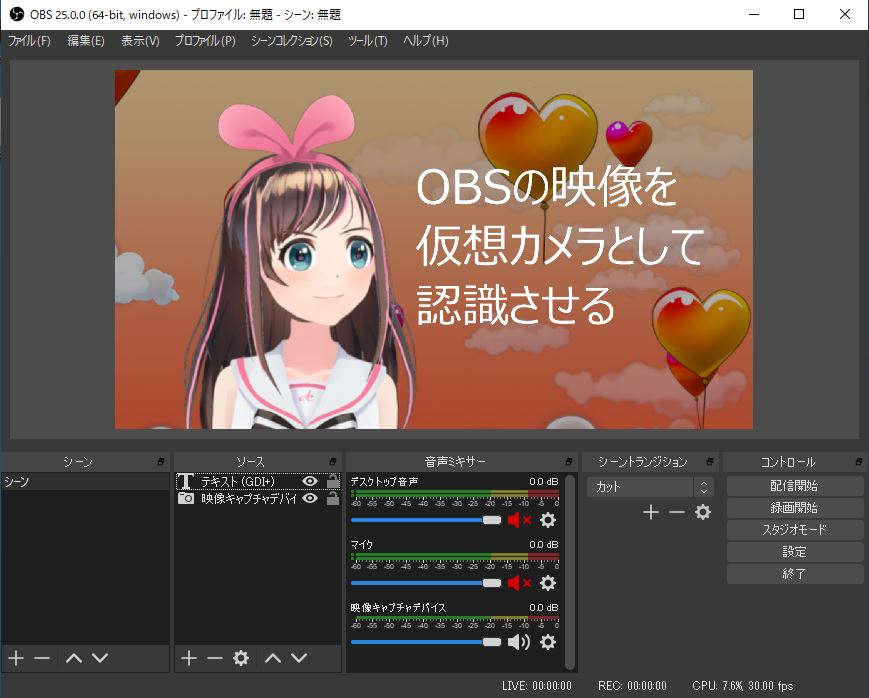Move source up in ソース list
This screenshot has height=698, width=869.
click(x=273, y=658)
